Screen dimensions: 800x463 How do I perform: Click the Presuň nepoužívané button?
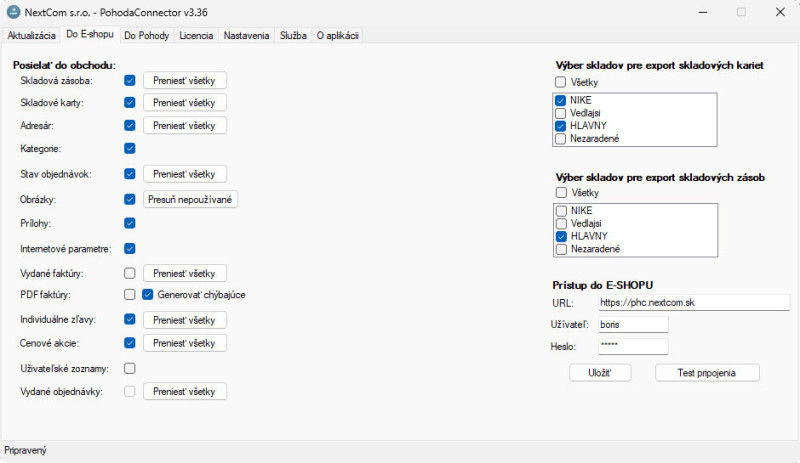pyautogui.click(x=190, y=199)
